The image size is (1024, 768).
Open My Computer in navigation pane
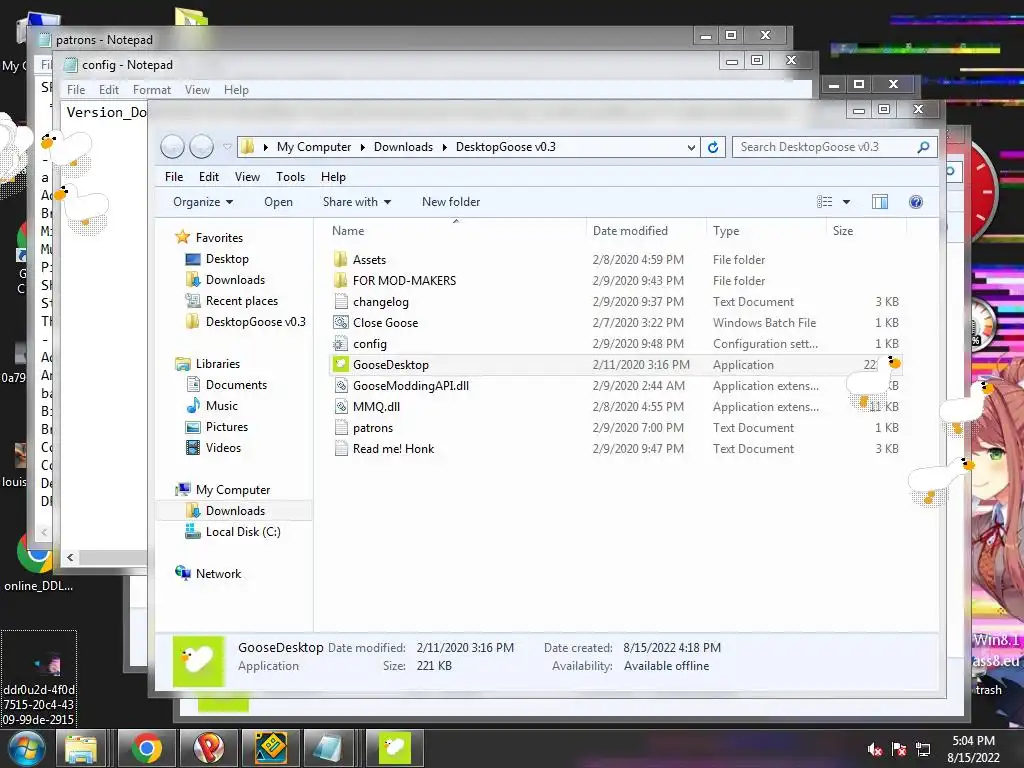pyautogui.click(x=232, y=490)
